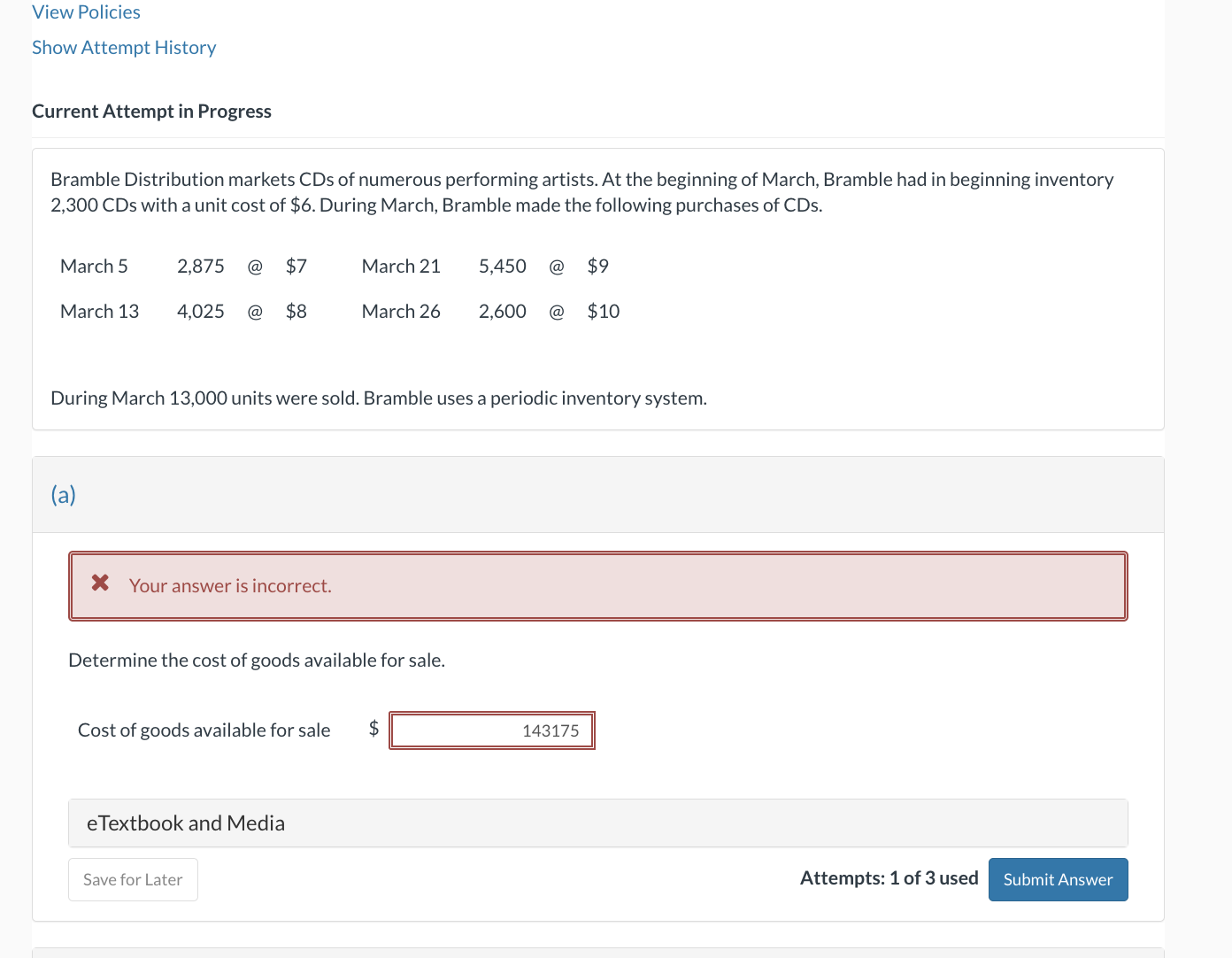Screen dimensions: 1232x958
Task: Click the part (a) header label
Action: [x=64, y=494]
